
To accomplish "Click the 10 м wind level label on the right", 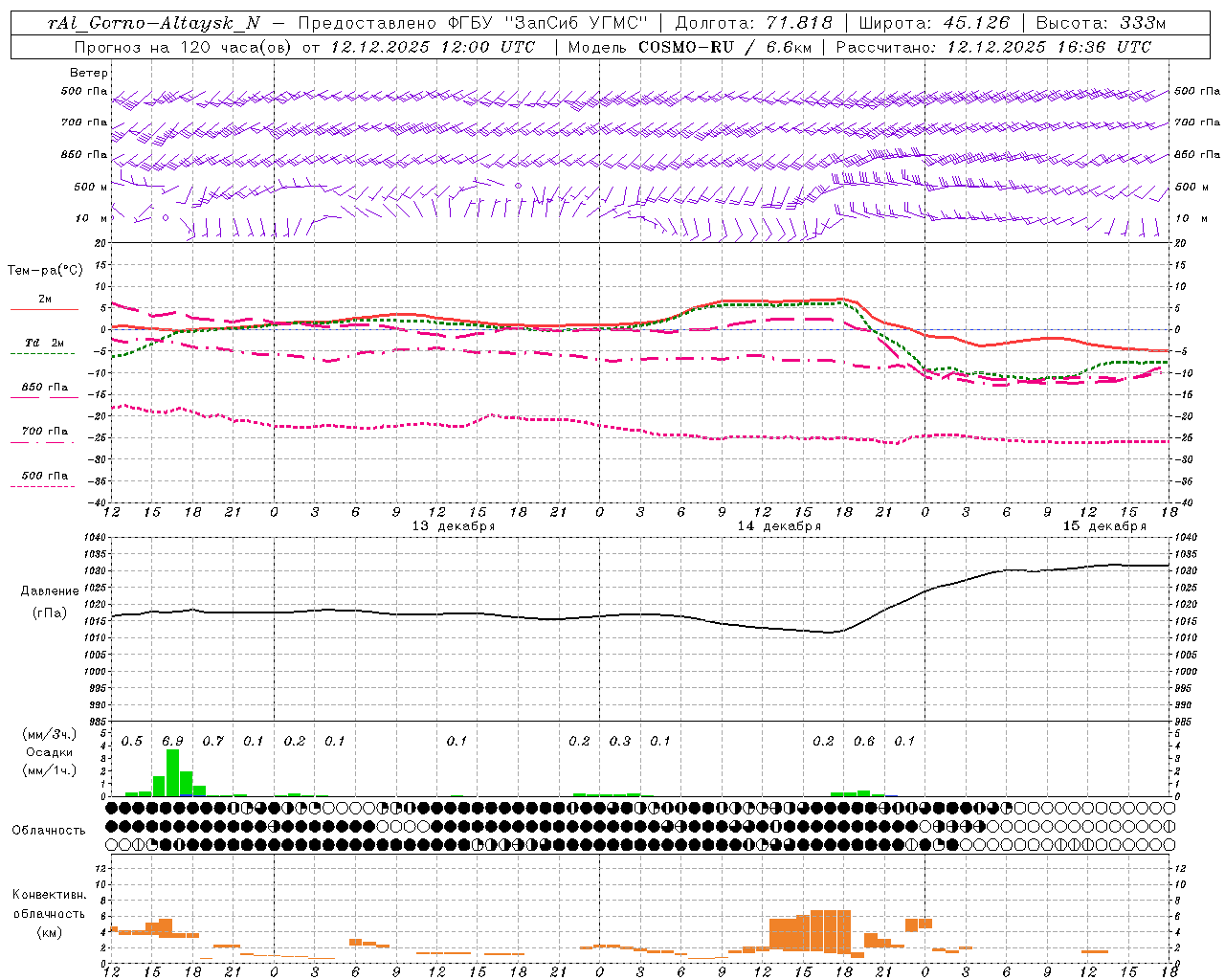I will 1192,218.
